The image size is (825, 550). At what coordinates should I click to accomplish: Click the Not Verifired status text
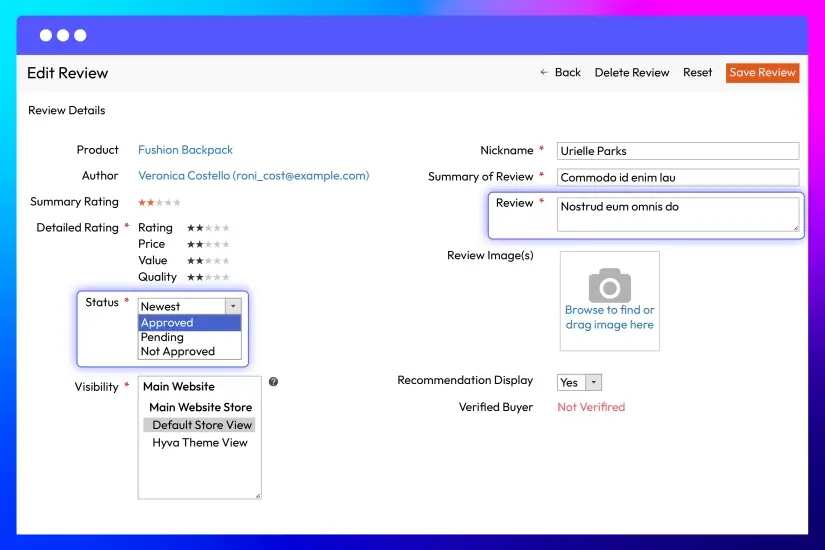point(591,407)
